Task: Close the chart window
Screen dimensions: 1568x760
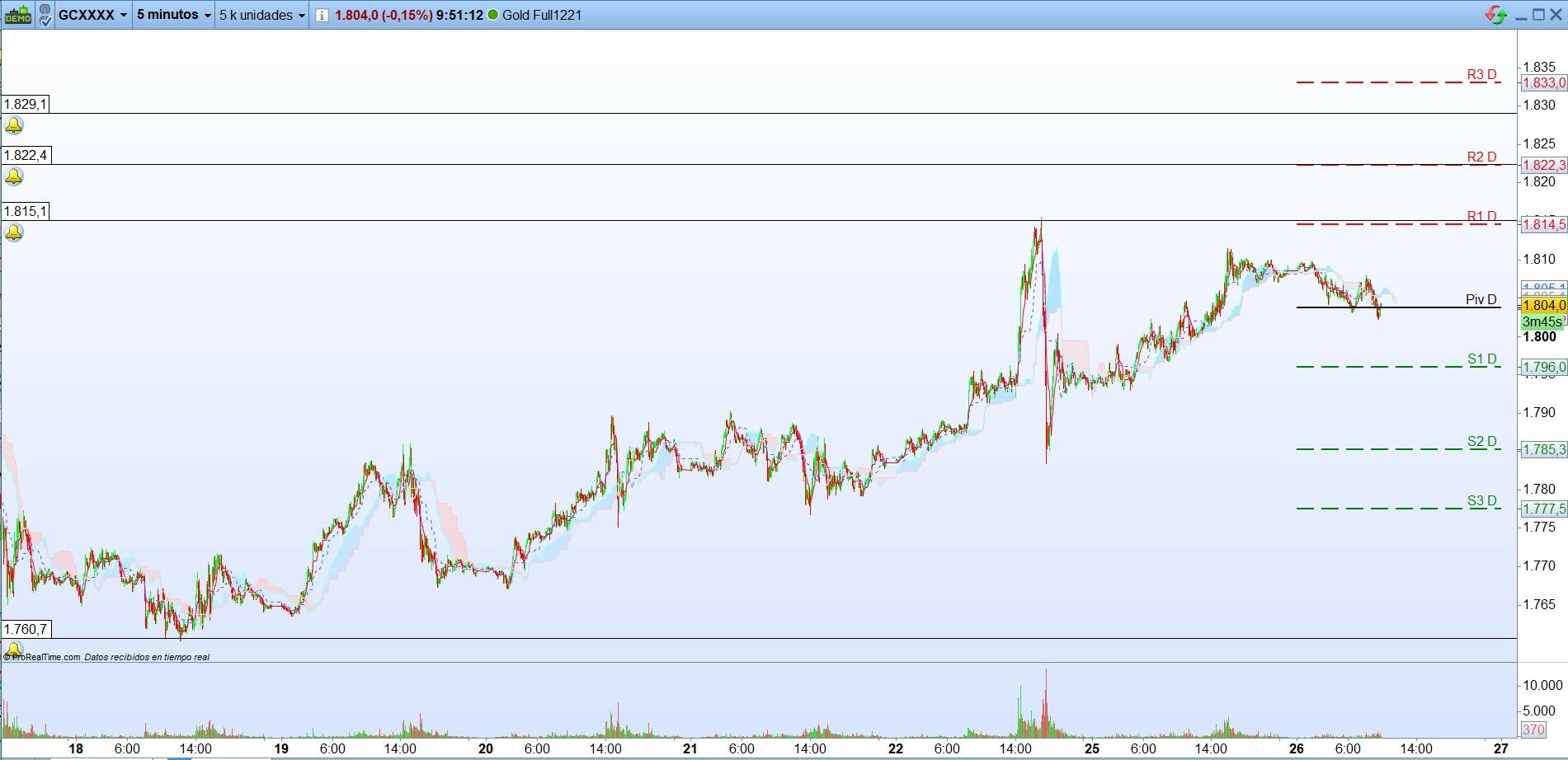Action: [1556, 15]
